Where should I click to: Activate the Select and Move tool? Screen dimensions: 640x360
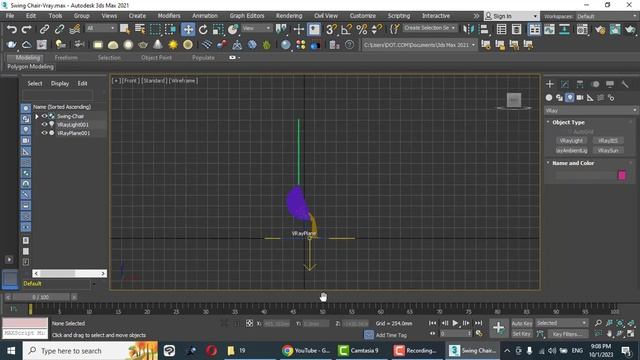188,29
